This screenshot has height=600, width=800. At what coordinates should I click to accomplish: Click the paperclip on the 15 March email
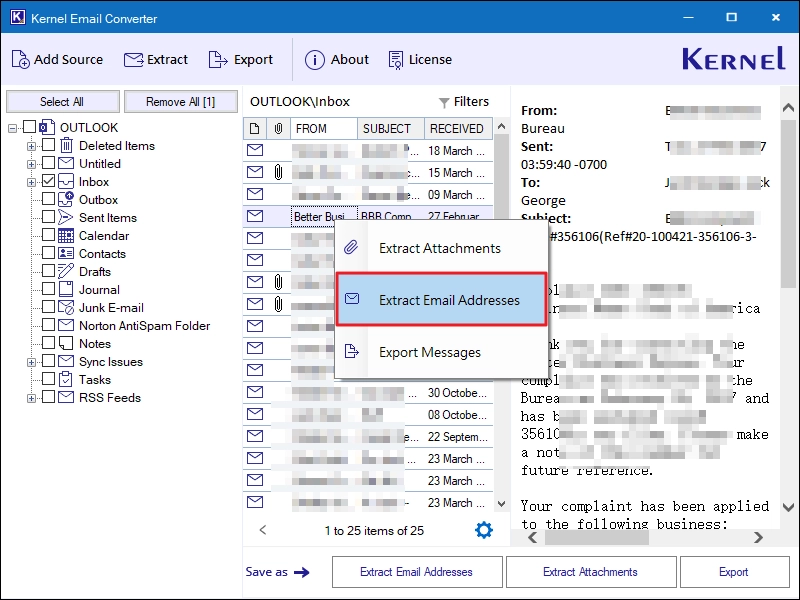278,172
